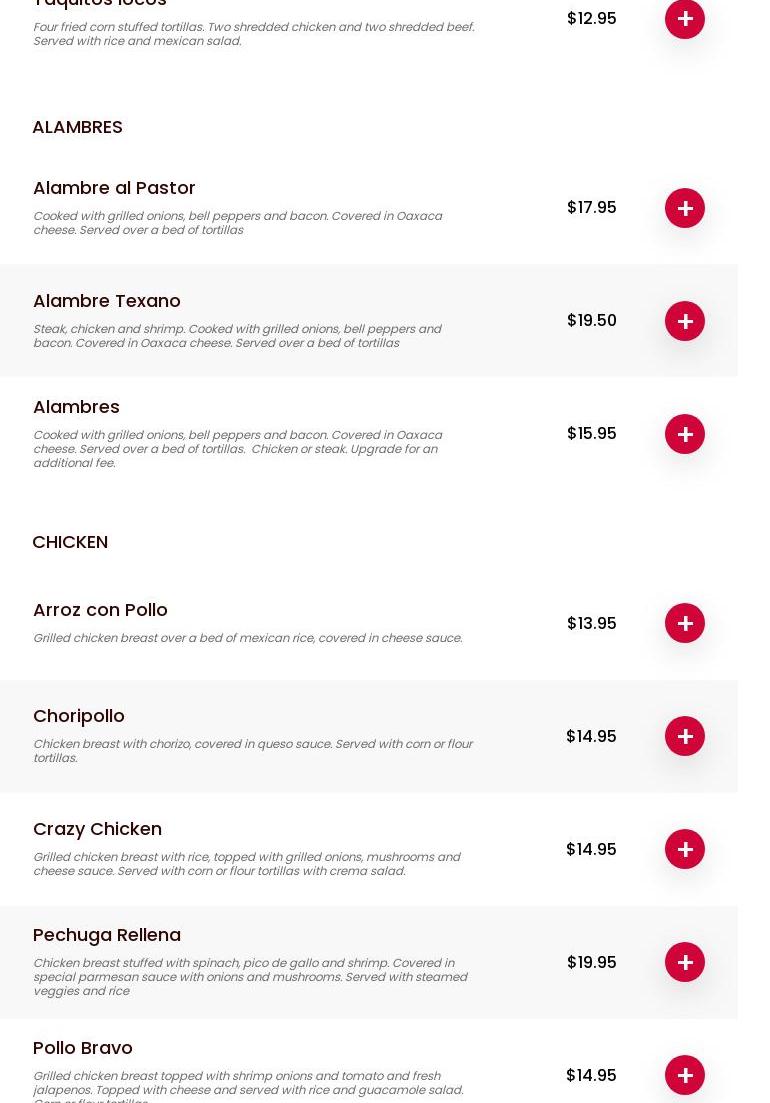Add Alambres item with plus icon
Image resolution: width=770 pixels, height=1103 pixels.
[x=684, y=434]
